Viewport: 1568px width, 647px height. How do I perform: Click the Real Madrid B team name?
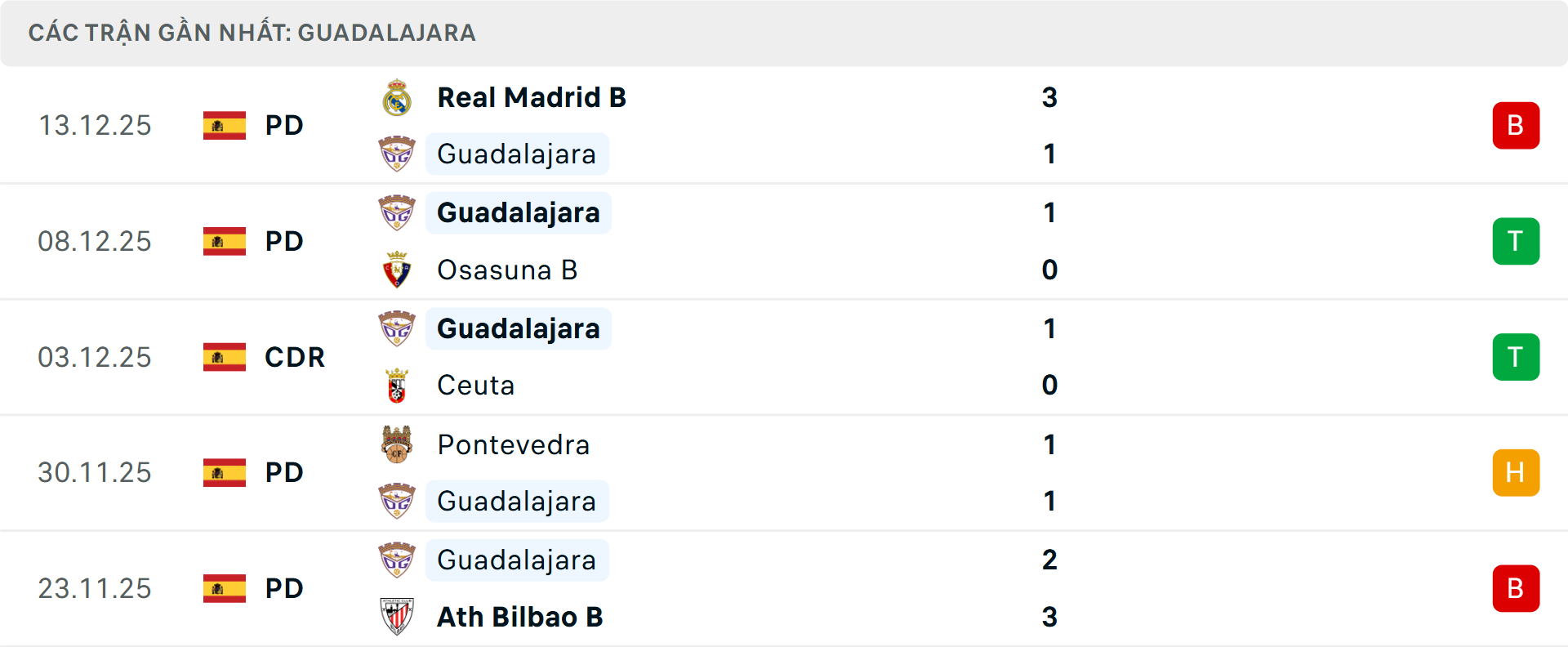(531, 96)
